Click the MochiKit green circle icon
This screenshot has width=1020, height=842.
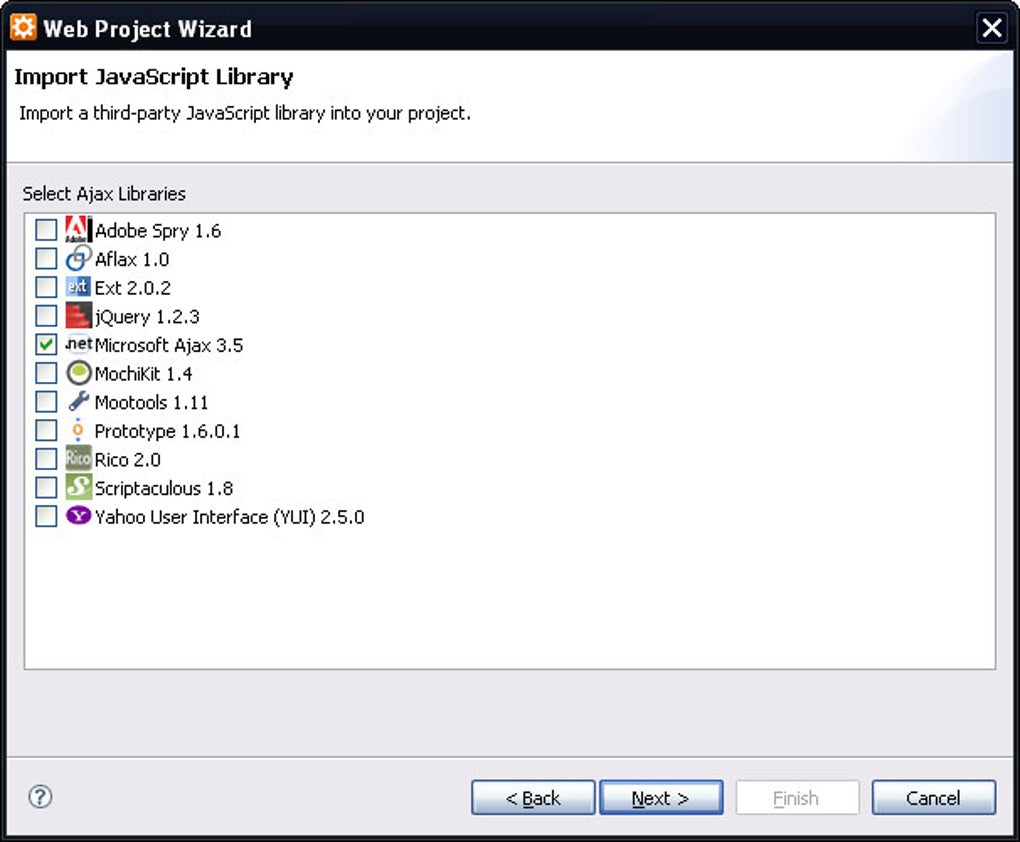(78, 373)
